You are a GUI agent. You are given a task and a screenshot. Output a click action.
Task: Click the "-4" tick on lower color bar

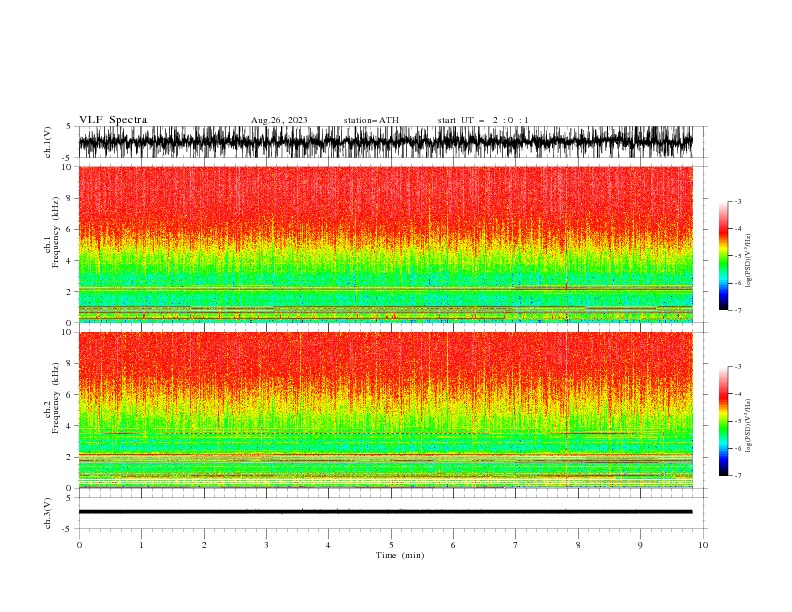(x=737, y=394)
